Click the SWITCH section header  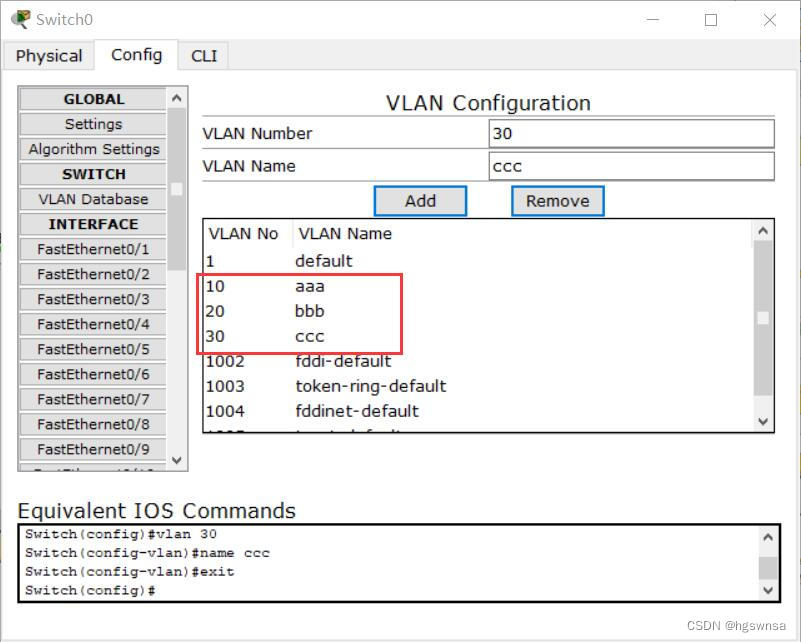tap(93, 174)
